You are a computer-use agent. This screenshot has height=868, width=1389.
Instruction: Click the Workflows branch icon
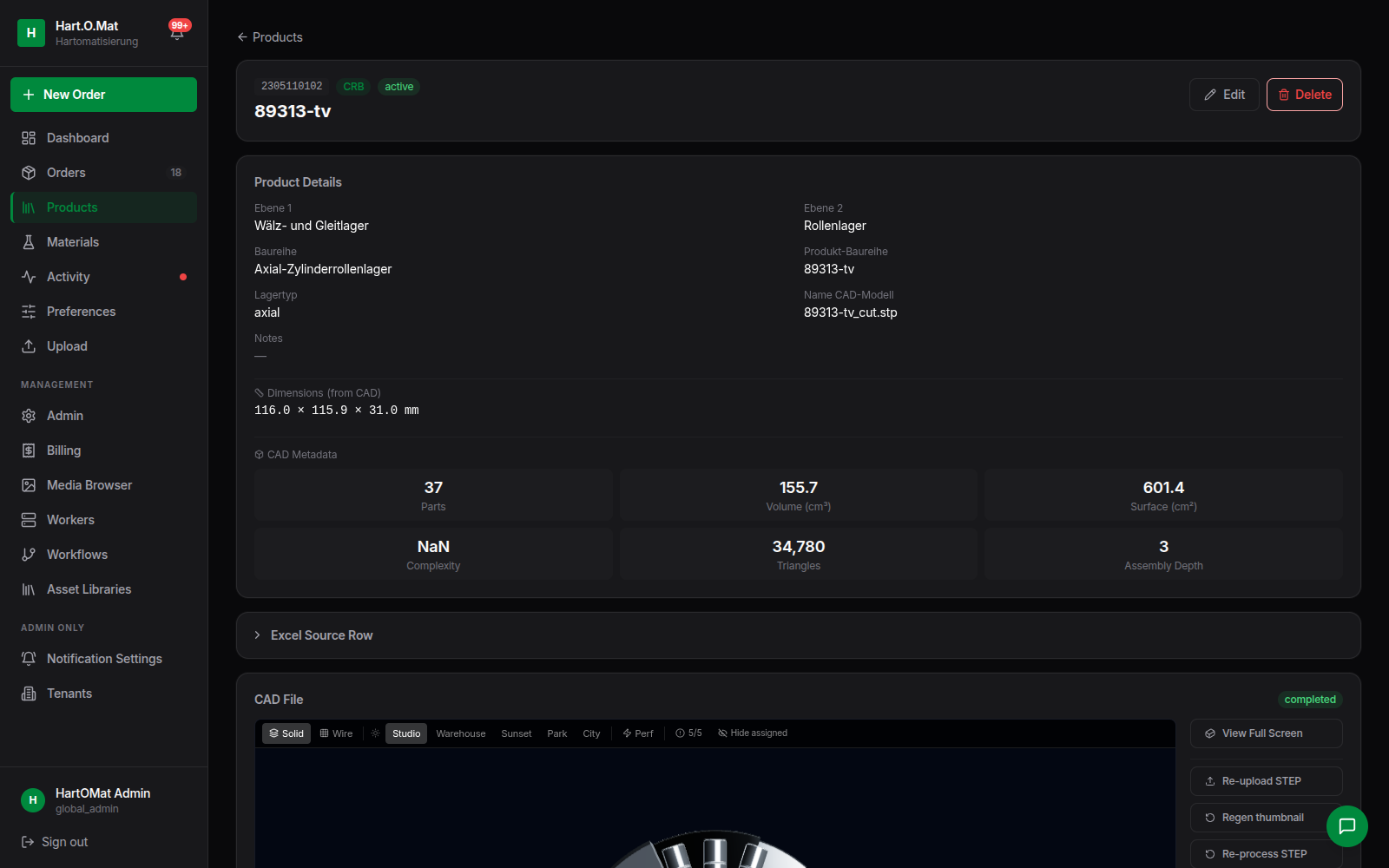(x=29, y=555)
